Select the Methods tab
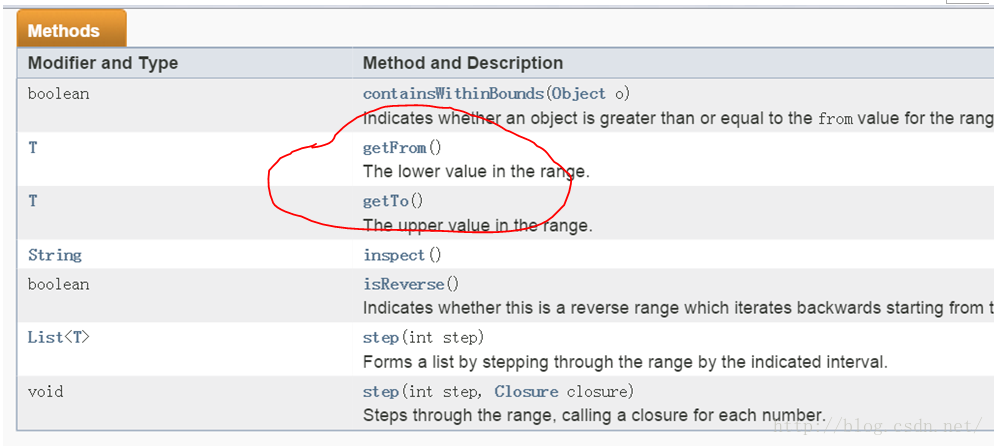 click(x=64, y=31)
